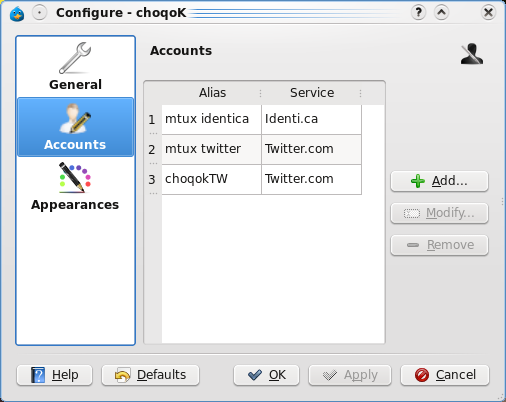The width and height of the screenshot is (506, 402).
Task: Select the mtux twitter alias cell
Action: point(211,149)
